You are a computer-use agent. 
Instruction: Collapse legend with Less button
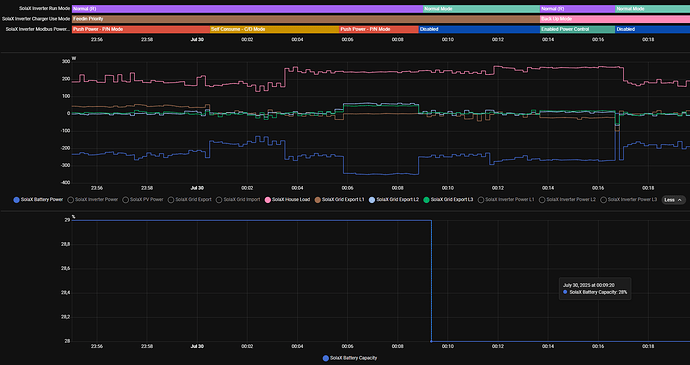click(x=673, y=200)
